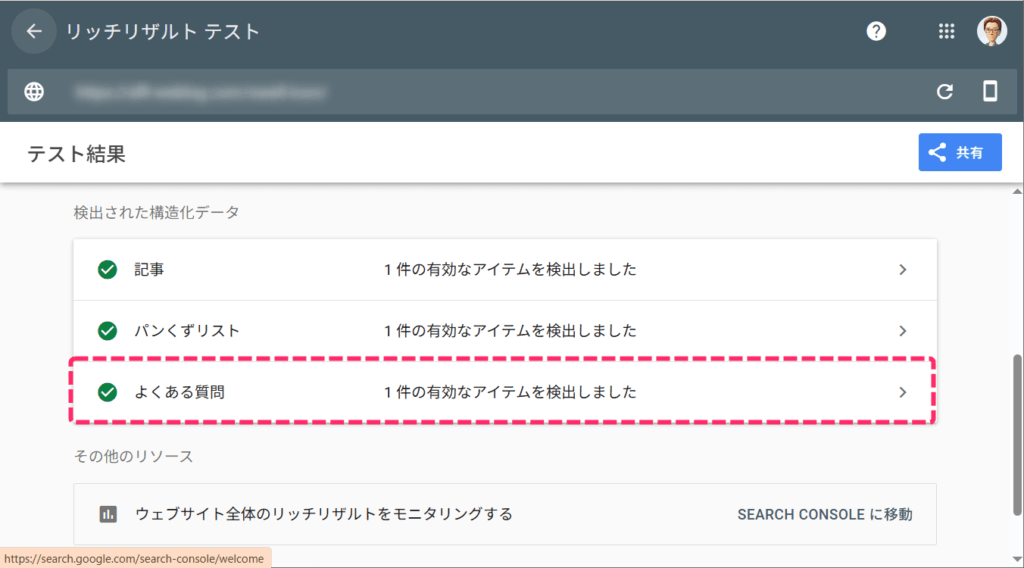1024x568 pixels.
Task: Click the back arrow icon
Action: pos(34,32)
